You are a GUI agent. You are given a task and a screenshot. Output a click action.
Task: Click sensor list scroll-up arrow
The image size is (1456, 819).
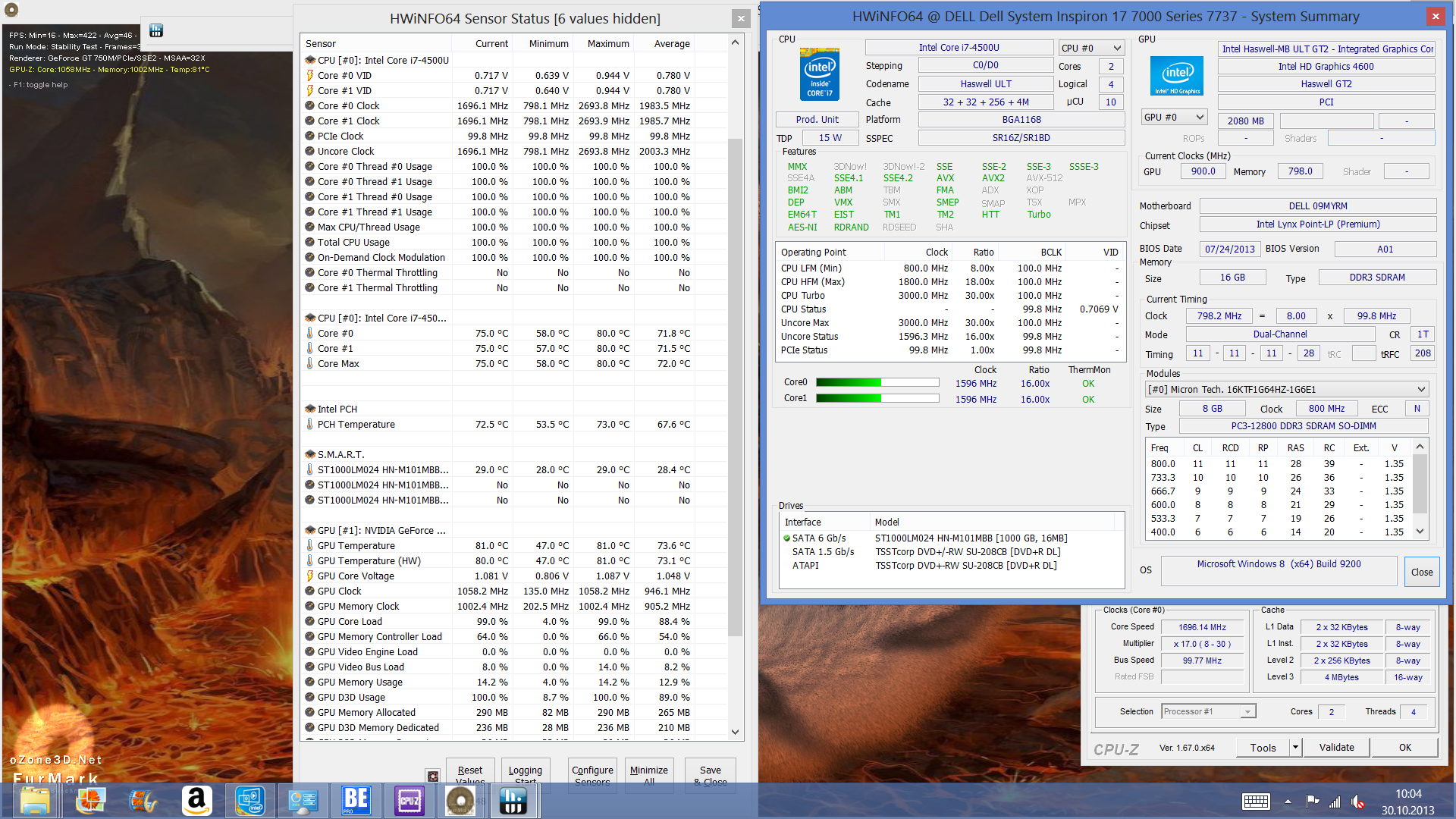[x=735, y=42]
